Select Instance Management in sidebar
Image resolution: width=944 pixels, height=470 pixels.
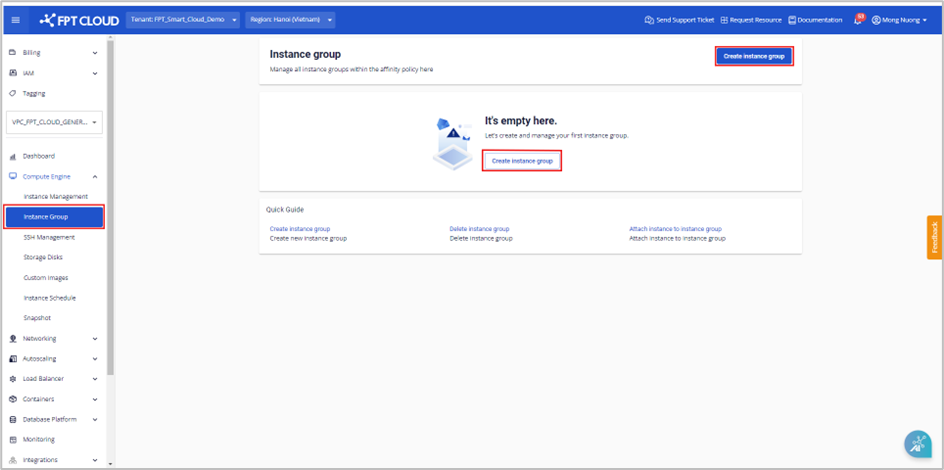coord(56,196)
